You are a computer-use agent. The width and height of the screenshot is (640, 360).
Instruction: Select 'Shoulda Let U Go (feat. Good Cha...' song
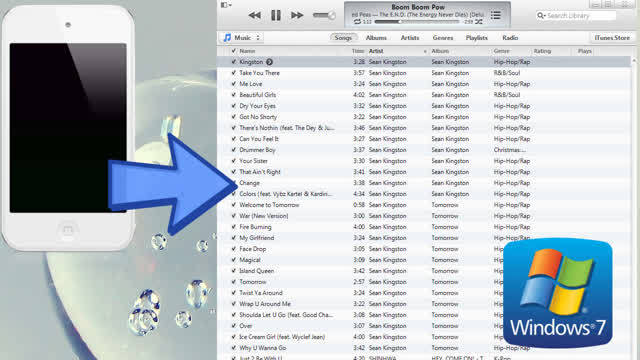tap(286, 315)
